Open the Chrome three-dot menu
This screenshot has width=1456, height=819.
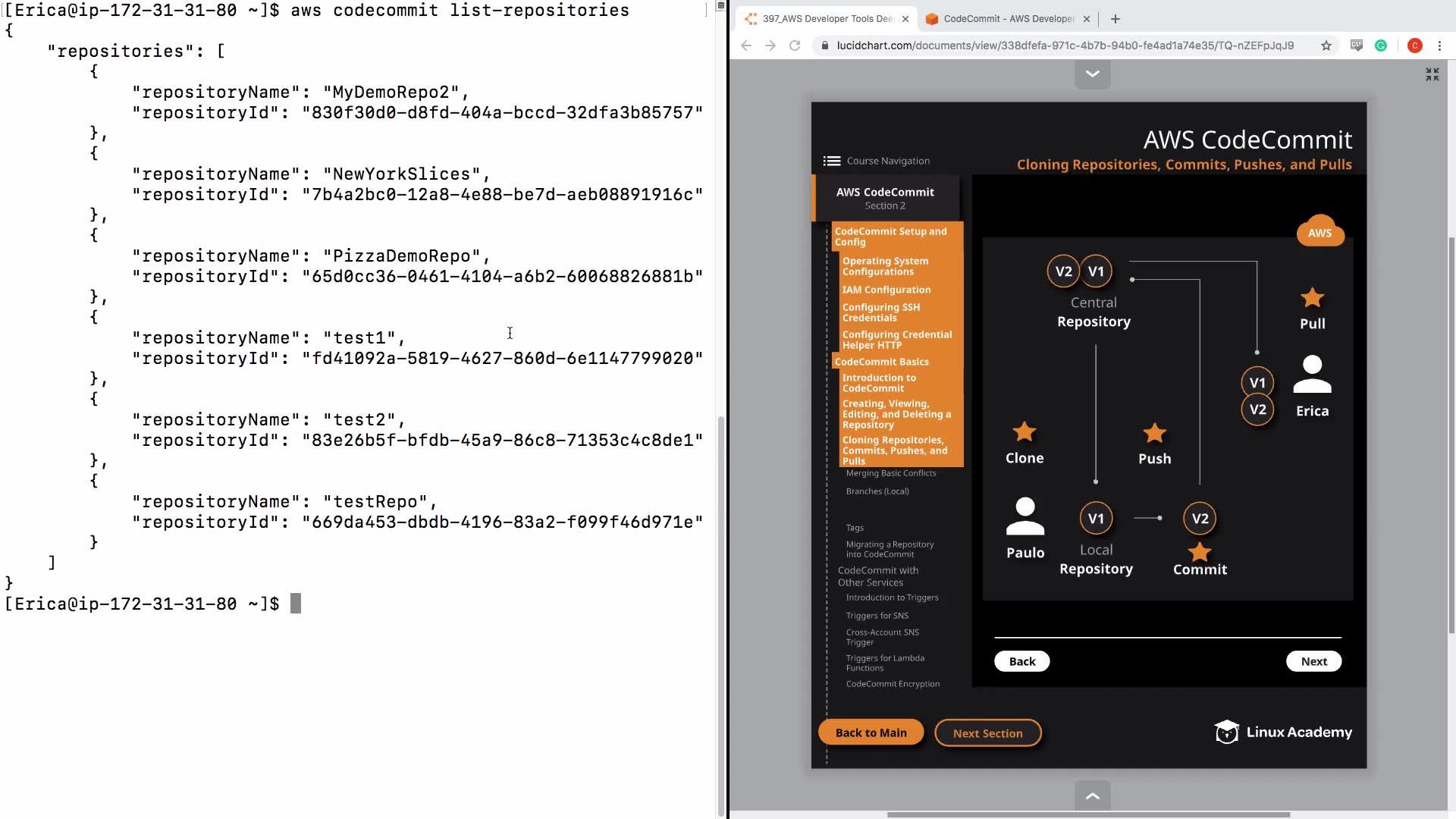[1439, 45]
